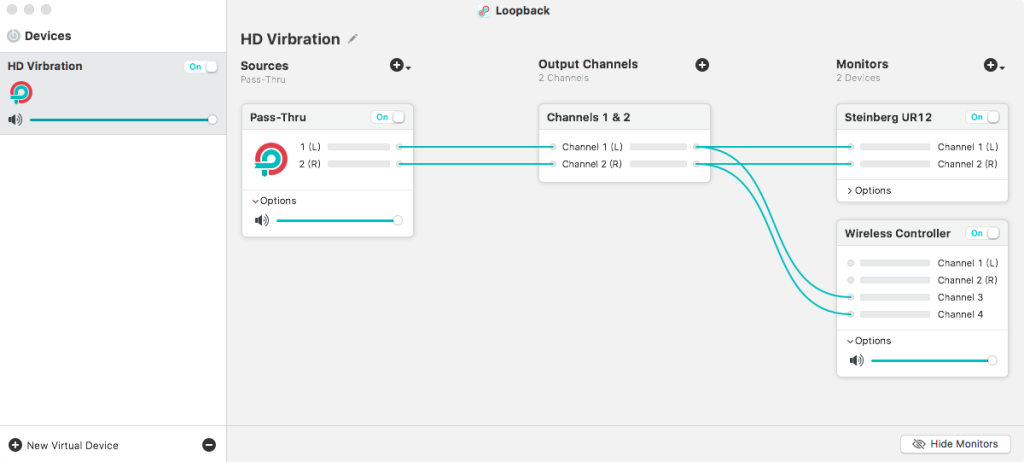Click the Wireless Controller volume slider
Screen dimensions: 1024x462
(x=933, y=360)
